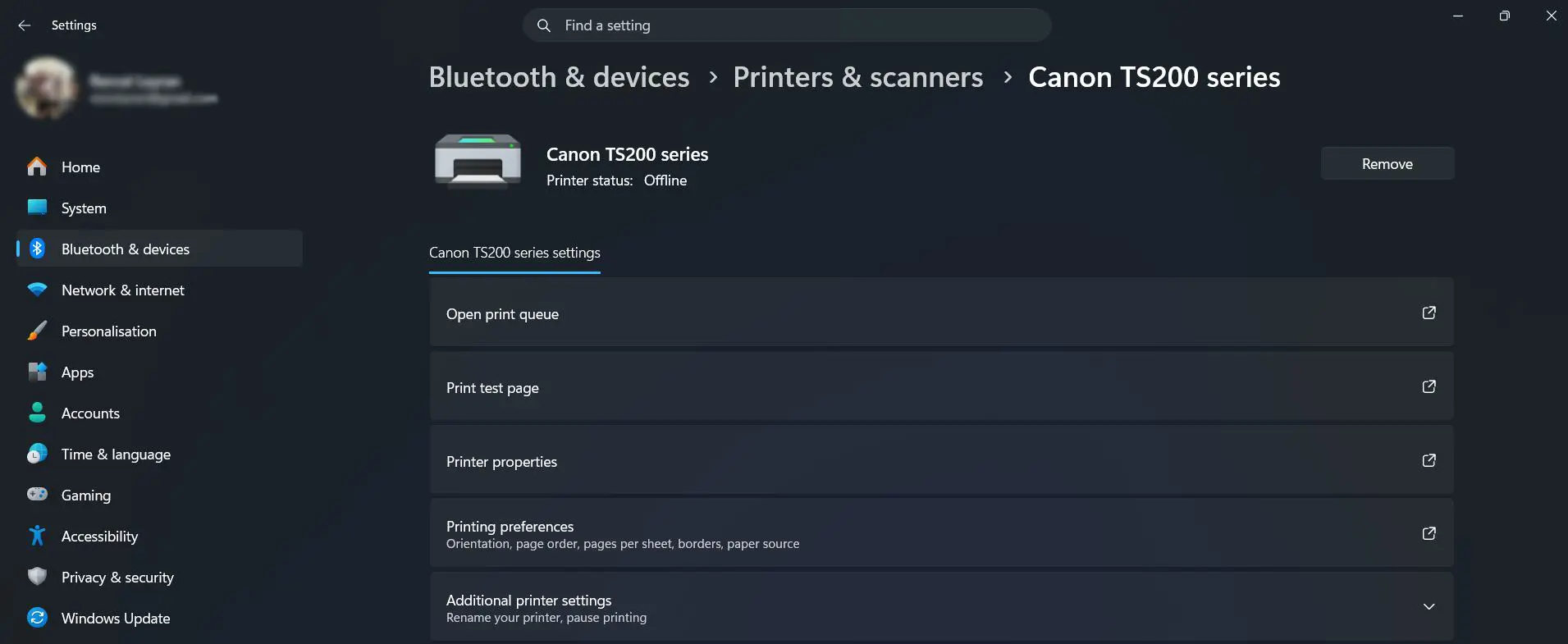Open Privacy & security settings
Viewport: 1568px width, 644px height.
[159, 577]
